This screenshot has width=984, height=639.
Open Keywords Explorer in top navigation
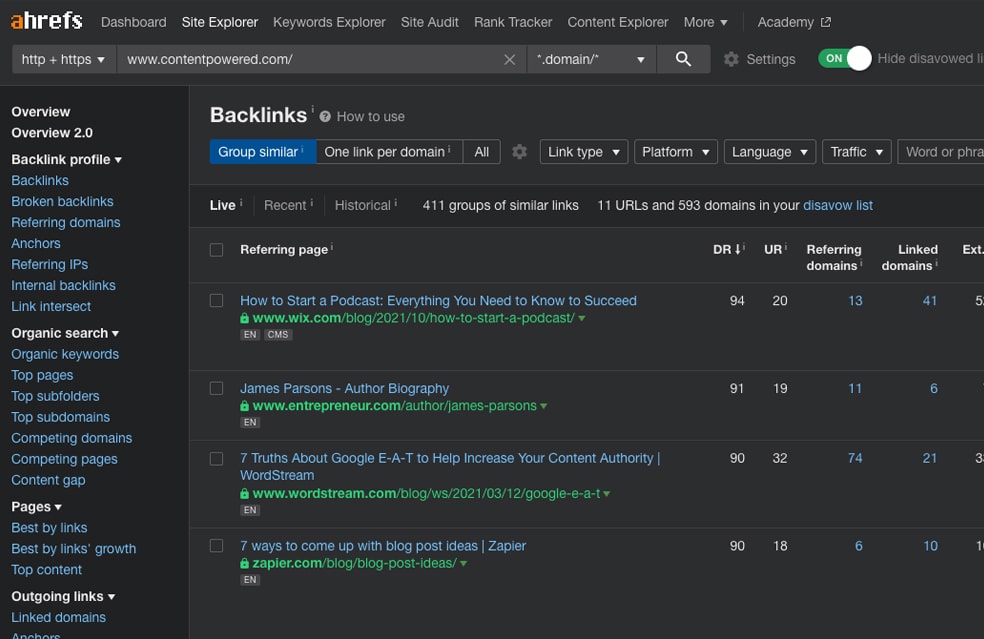click(x=329, y=22)
